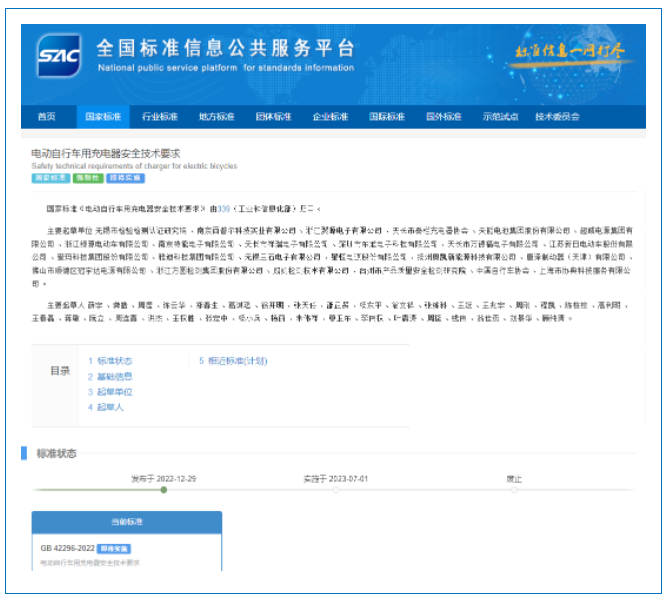This screenshot has height=604, width=670.
Task: Open 企业标准 navigation item
Action: 330,117
